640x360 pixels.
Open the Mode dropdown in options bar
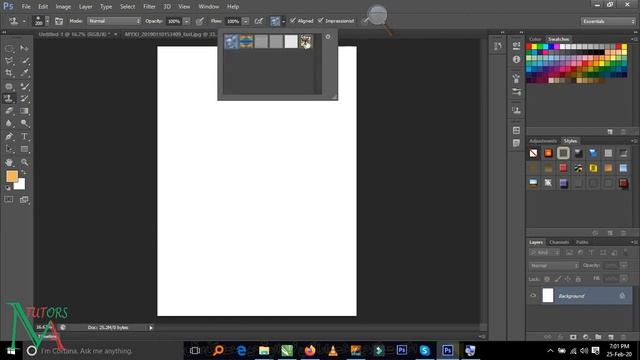pos(114,21)
